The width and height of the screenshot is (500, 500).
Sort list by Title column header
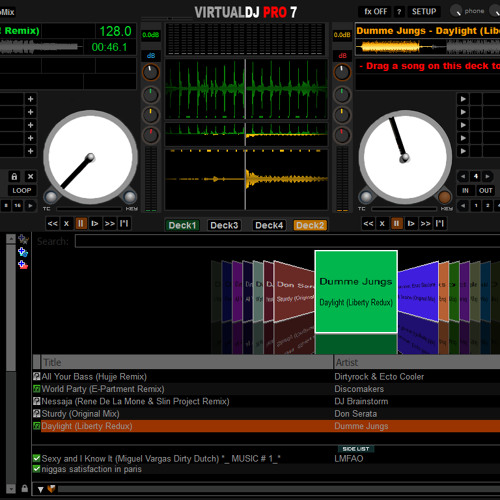pyautogui.click(x=187, y=362)
